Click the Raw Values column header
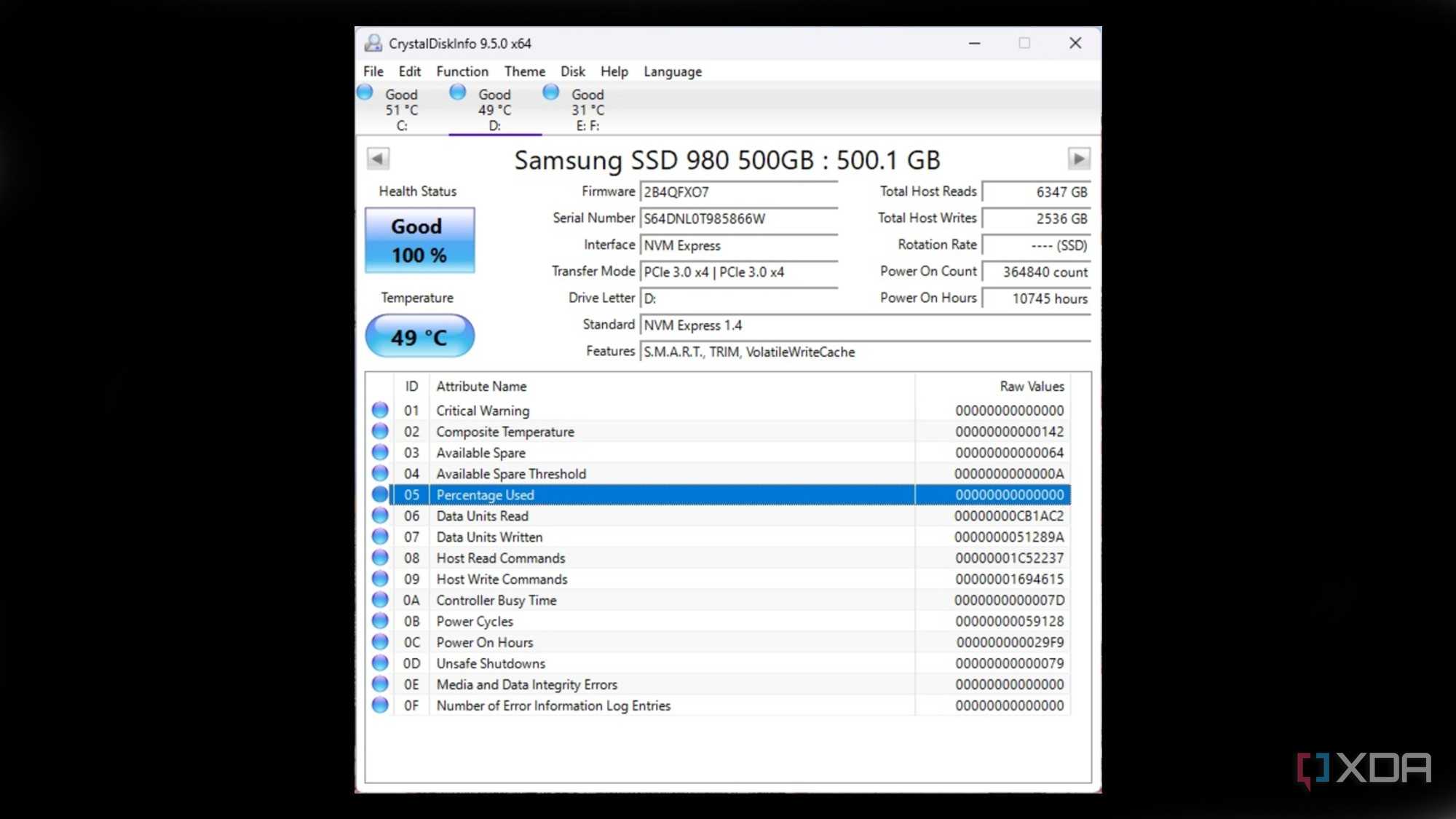1456x819 pixels. [1032, 386]
